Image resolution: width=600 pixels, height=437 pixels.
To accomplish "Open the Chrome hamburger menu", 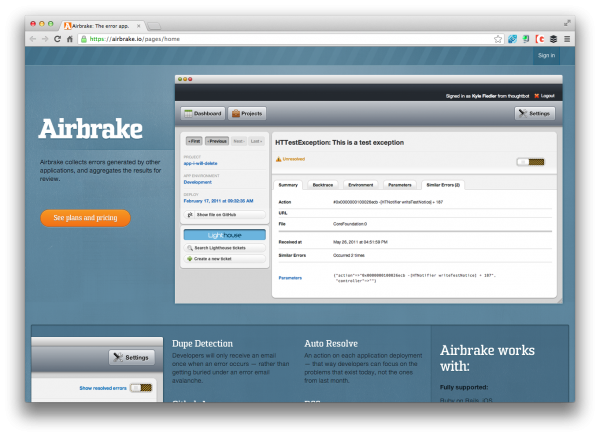I will tap(567, 39).
